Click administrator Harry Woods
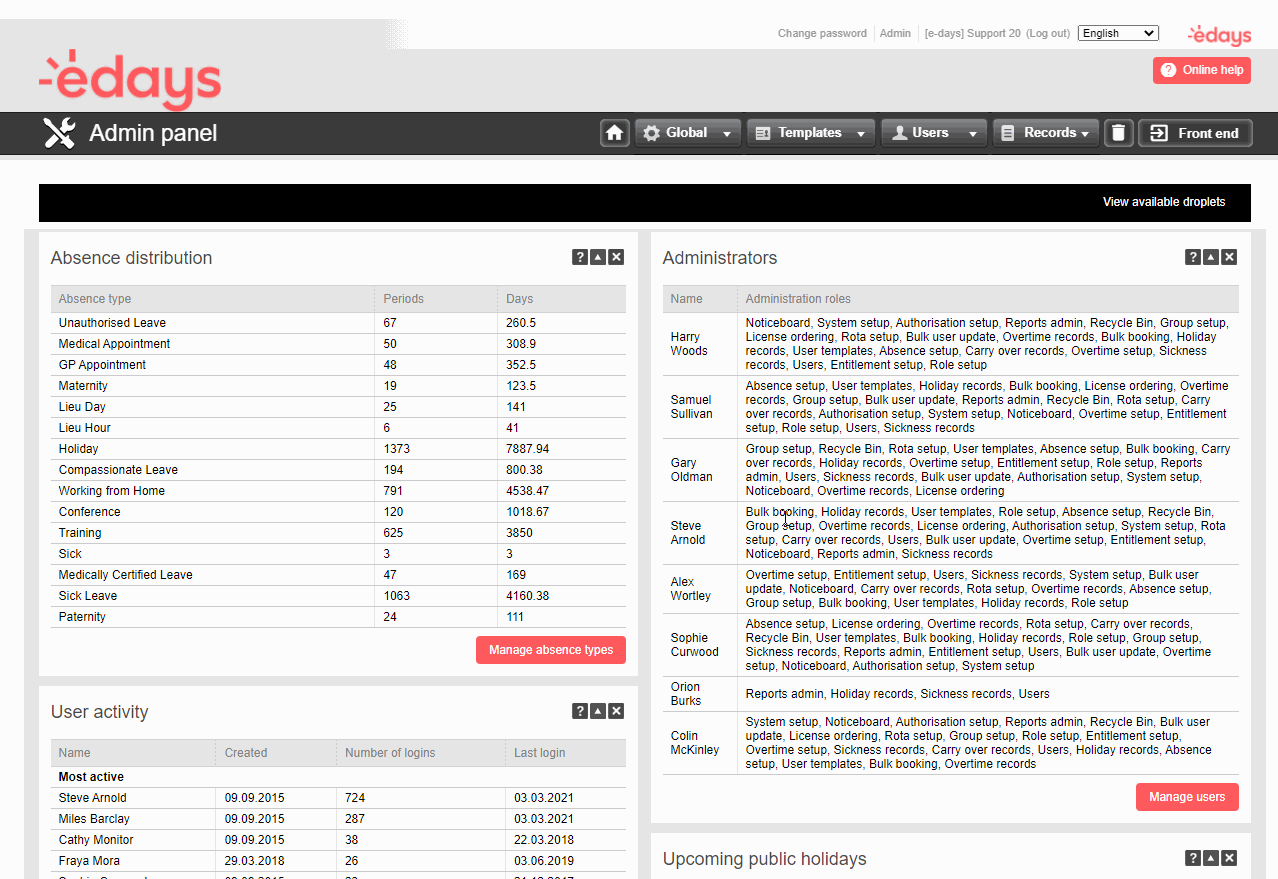The height and width of the screenshot is (879, 1278). tap(689, 344)
